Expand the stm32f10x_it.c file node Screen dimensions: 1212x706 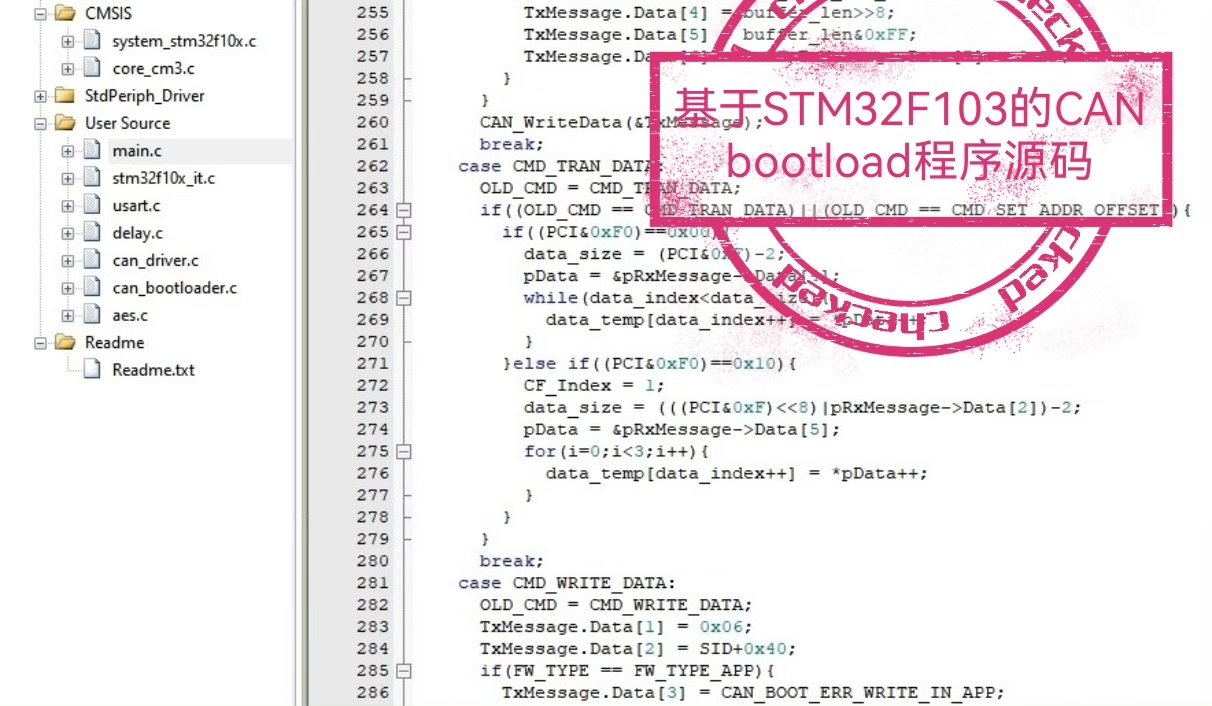click(x=68, y=178)
